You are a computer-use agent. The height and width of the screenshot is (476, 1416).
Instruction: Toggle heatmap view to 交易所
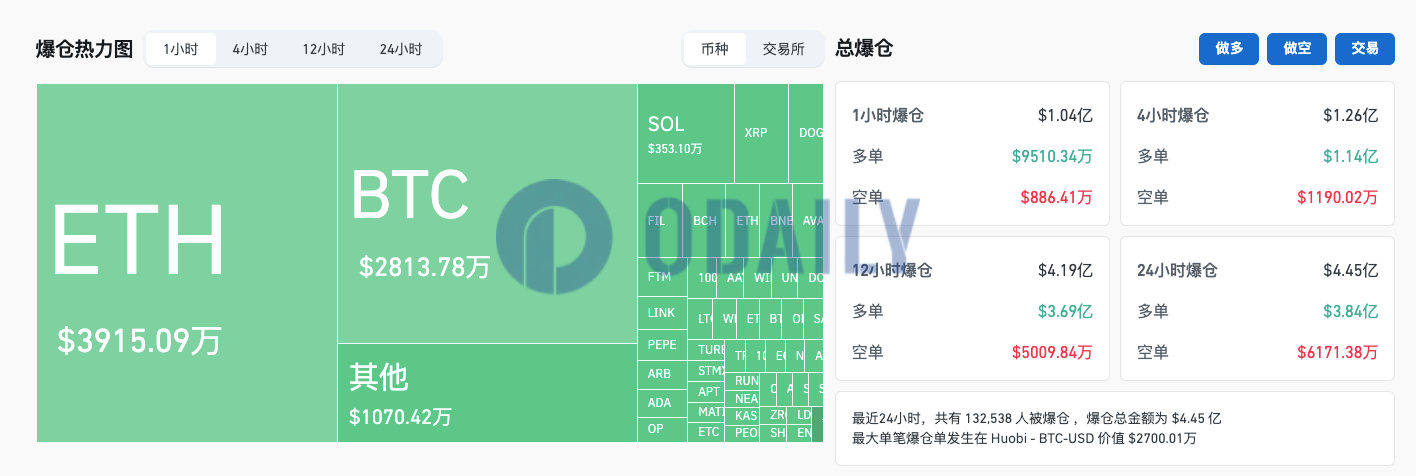click(783, 49)
